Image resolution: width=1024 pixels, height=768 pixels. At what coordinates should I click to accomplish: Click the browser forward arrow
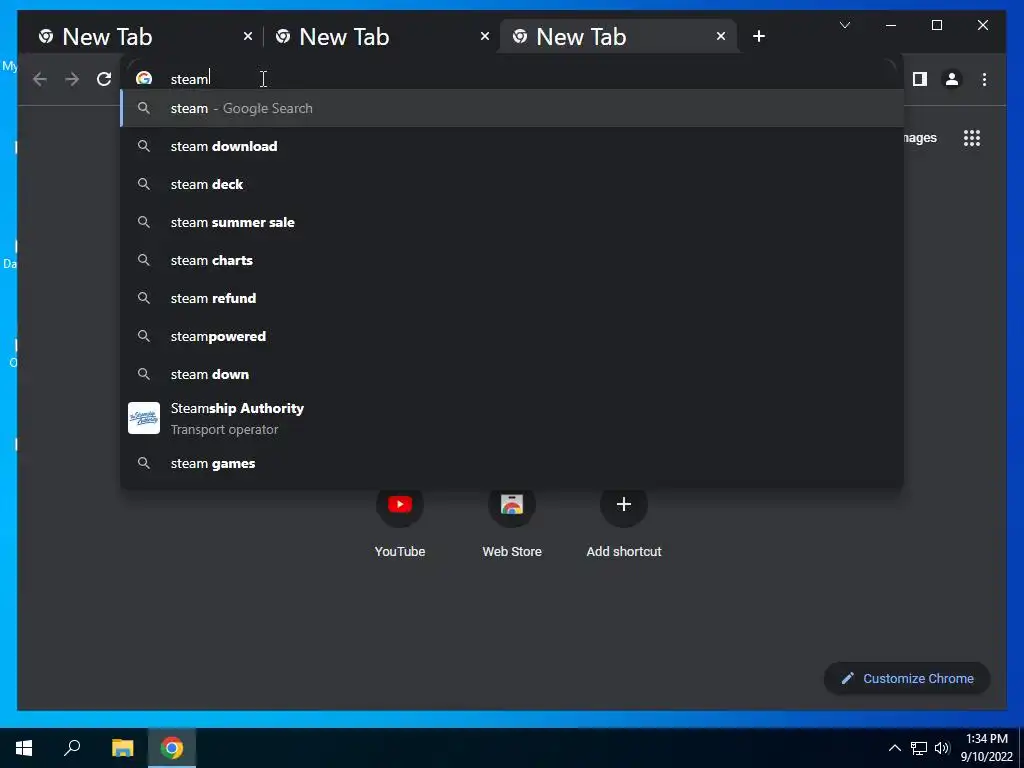(x=72, y=80)
